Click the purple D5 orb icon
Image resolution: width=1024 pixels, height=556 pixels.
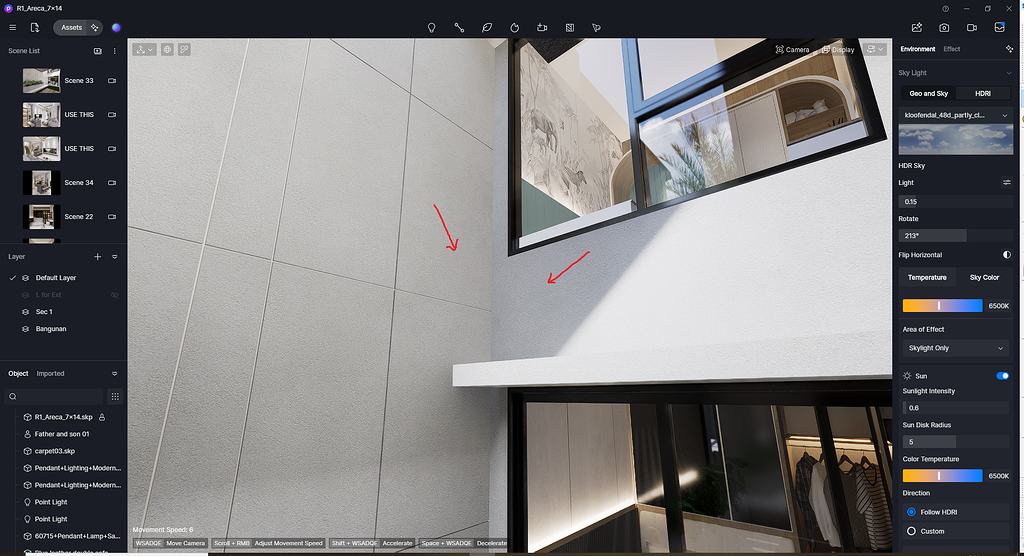(x=116, y=27)
